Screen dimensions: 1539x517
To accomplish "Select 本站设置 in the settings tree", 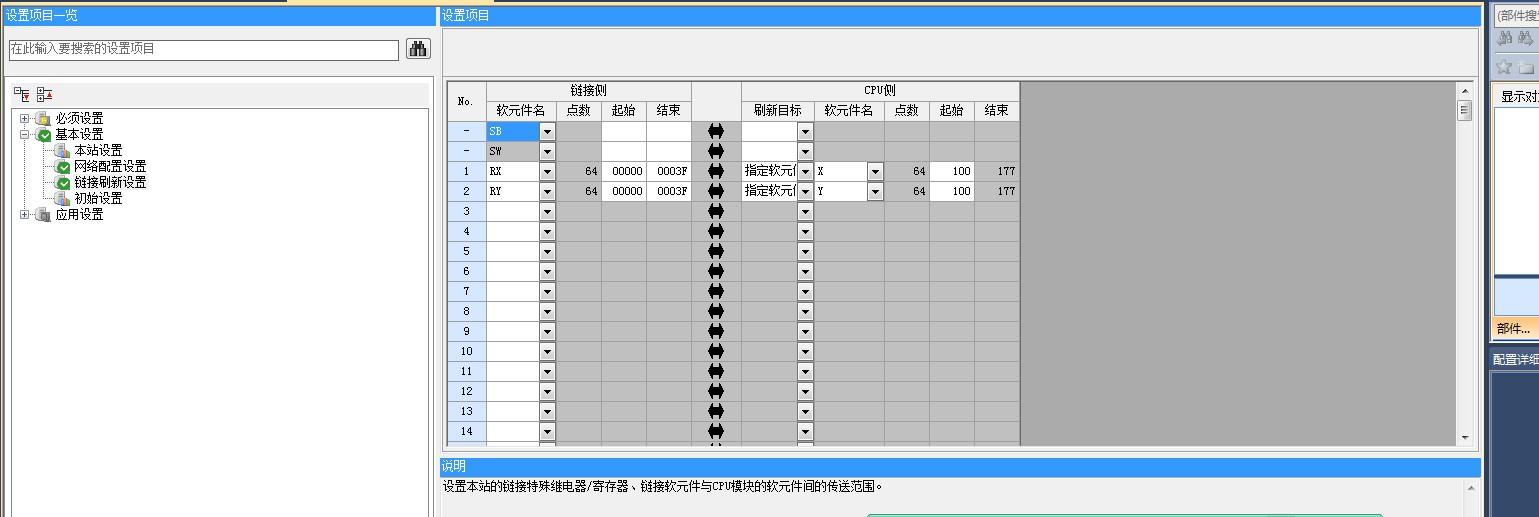I will coord(98,150).
